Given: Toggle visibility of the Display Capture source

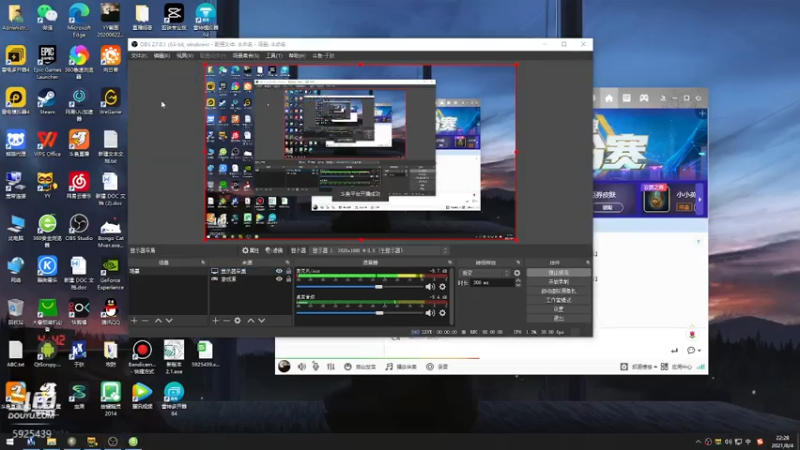Looking at the screenshot, I should (x=279, y=271).
